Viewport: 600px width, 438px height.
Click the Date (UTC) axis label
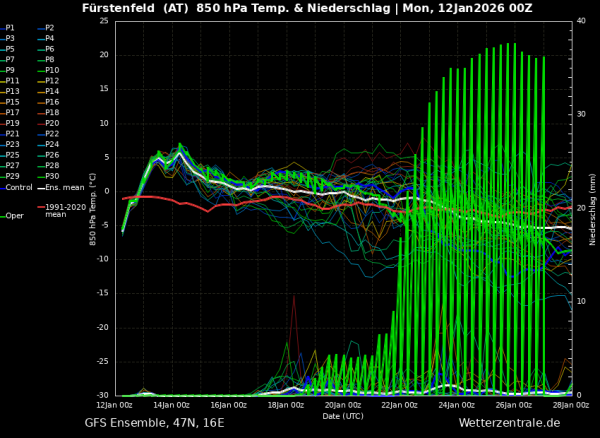tap(343, 416)
